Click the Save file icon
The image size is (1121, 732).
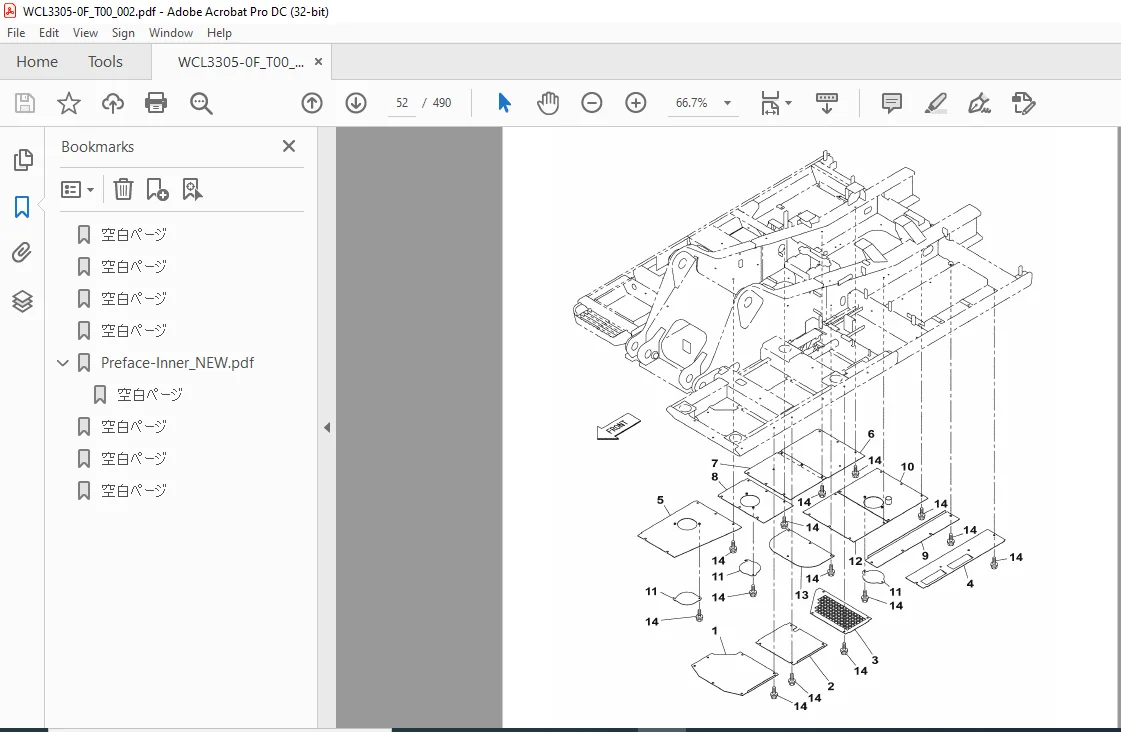25,103
